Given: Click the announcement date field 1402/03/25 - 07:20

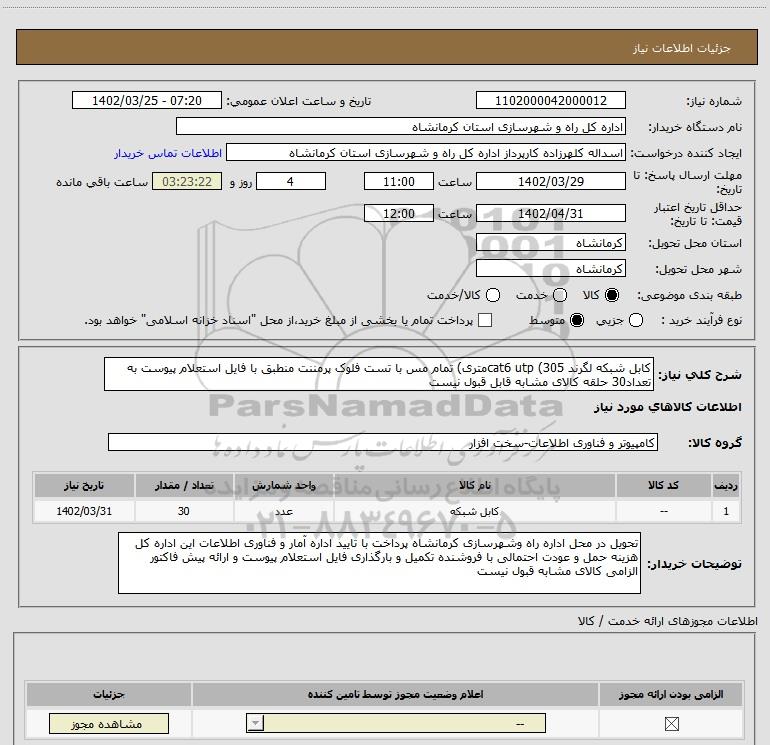Looking at the screenshot, I should click(147, 101).
